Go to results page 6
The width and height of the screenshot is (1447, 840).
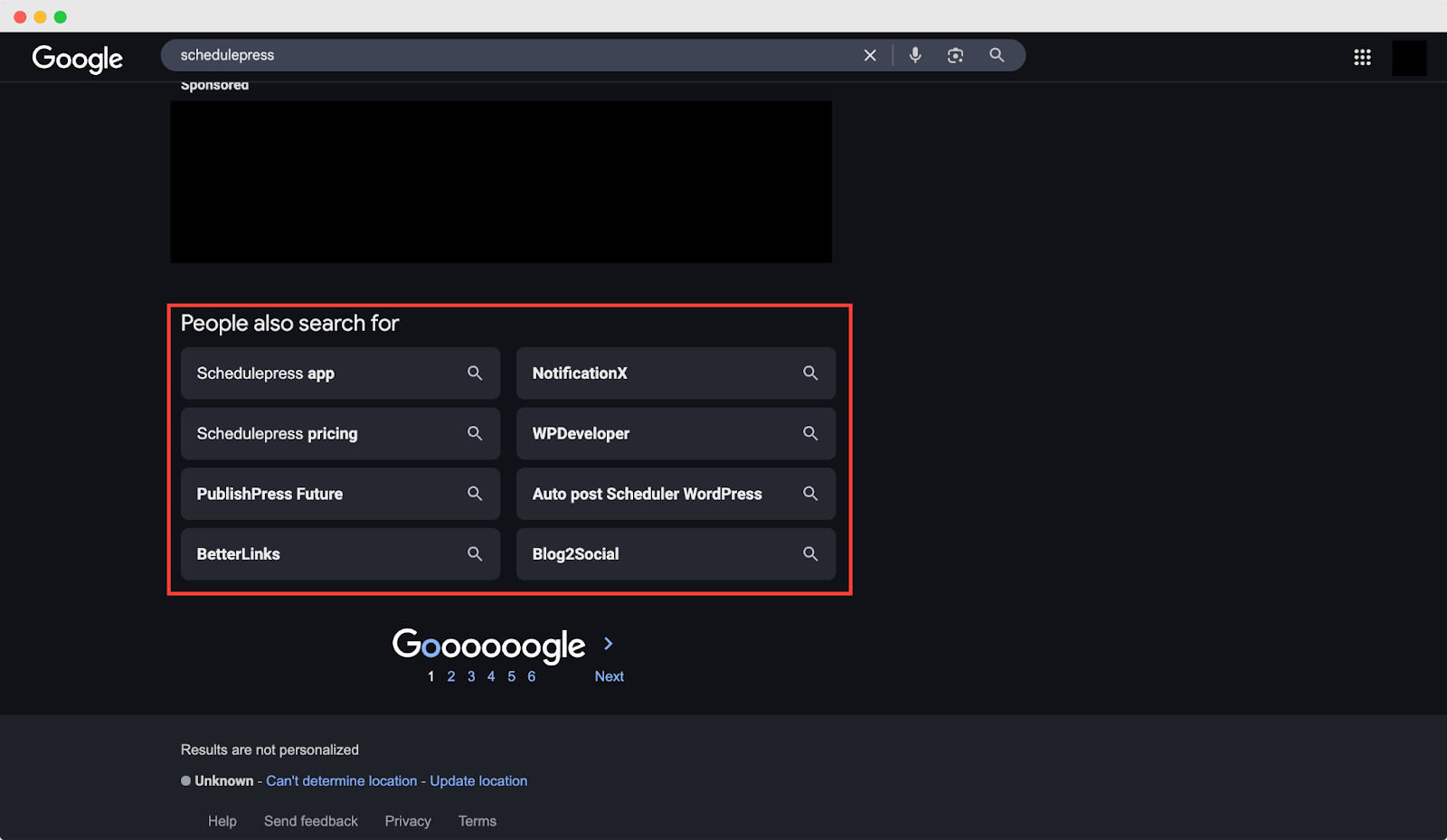coord(532,676)
